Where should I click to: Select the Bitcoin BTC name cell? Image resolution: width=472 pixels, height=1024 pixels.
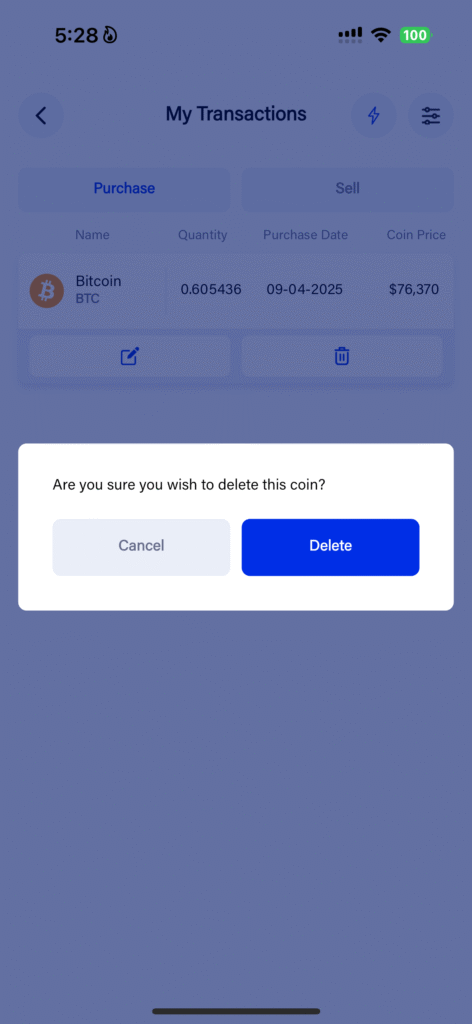(x=99, y=290)
